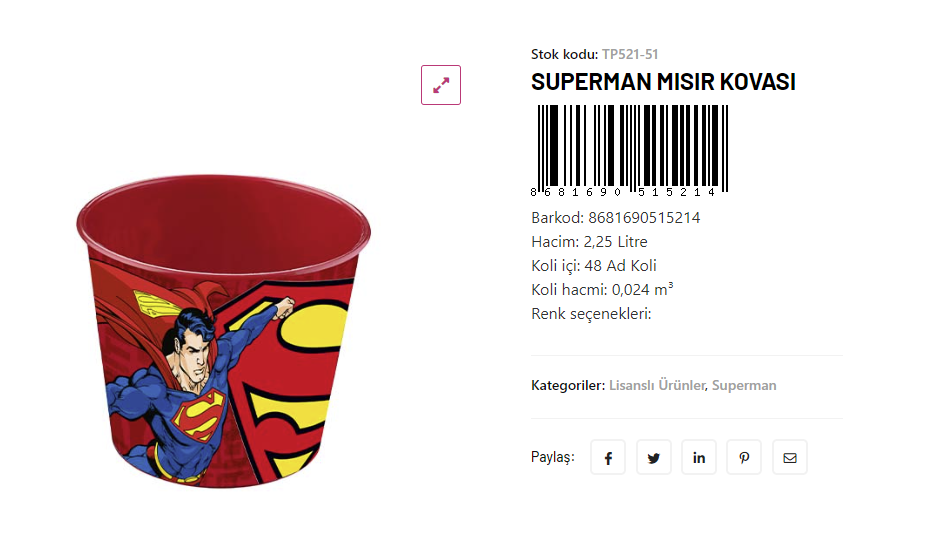Open the Superman category link
930x557 pixels.
[744, 385]
